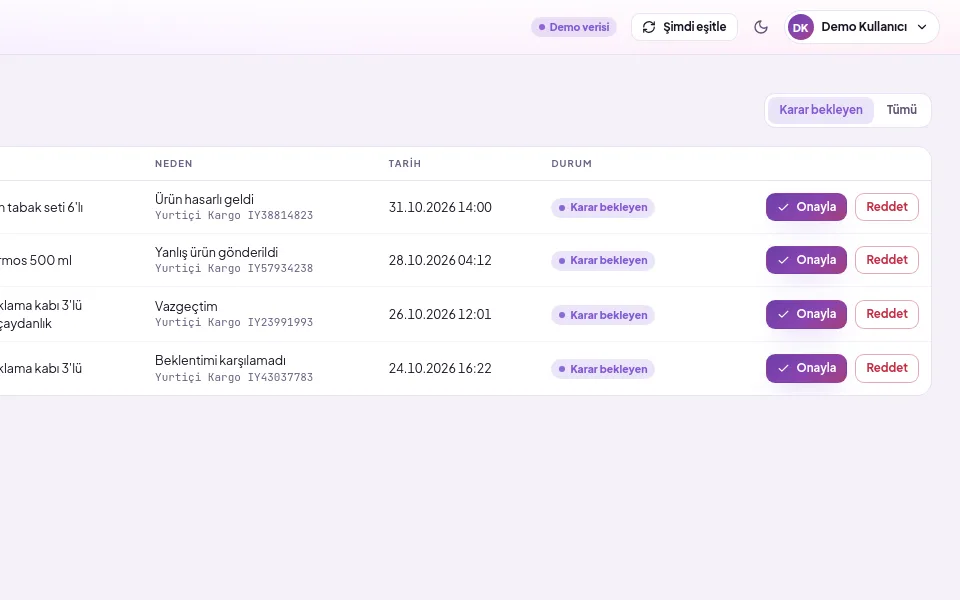Reject the Beklentimi karşılamadı return
Viewport: 960px width, 600px height.
887,368
